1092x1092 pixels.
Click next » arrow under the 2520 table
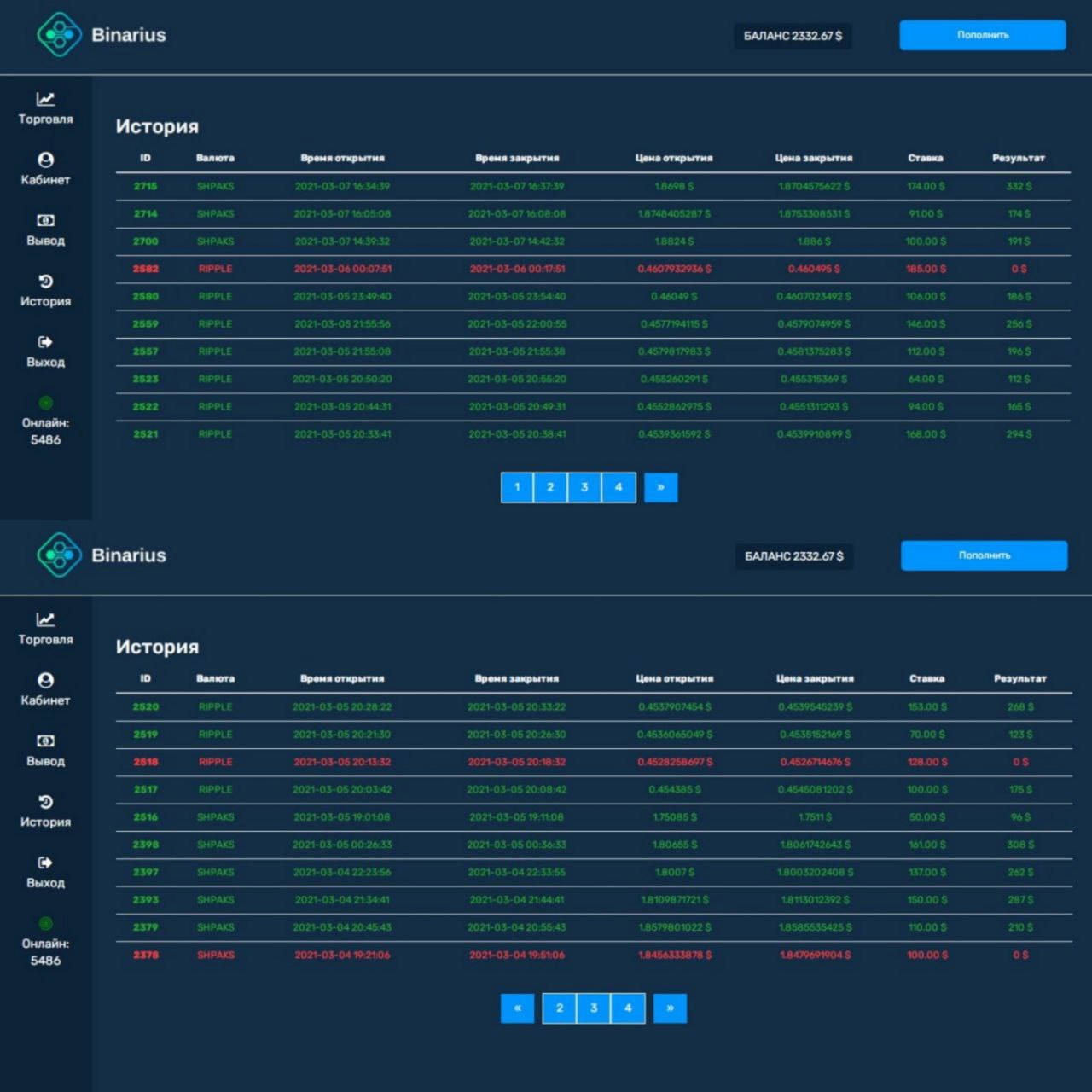[x=670, y=1008]
